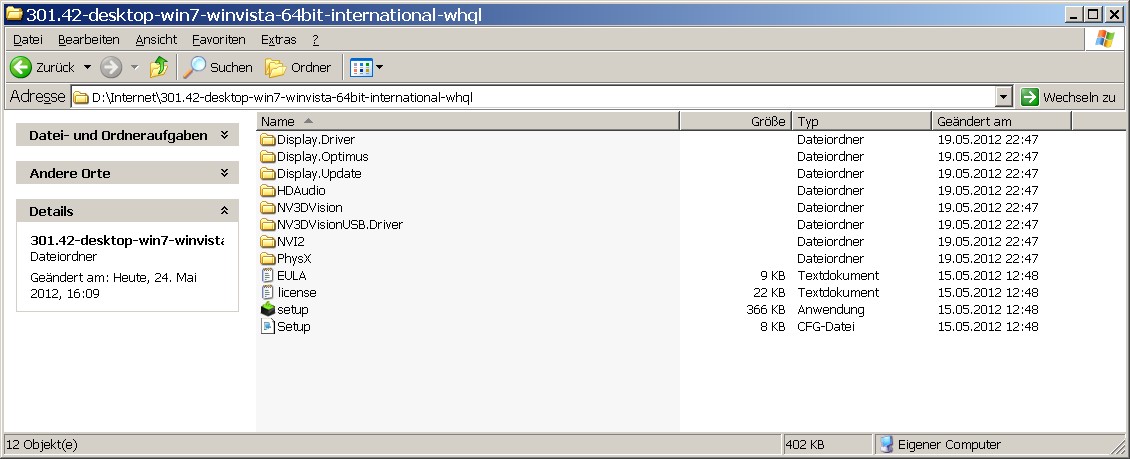The image size is (1130, 459).
Task: Open the Extras menu
Action: [x=279, y=40]
